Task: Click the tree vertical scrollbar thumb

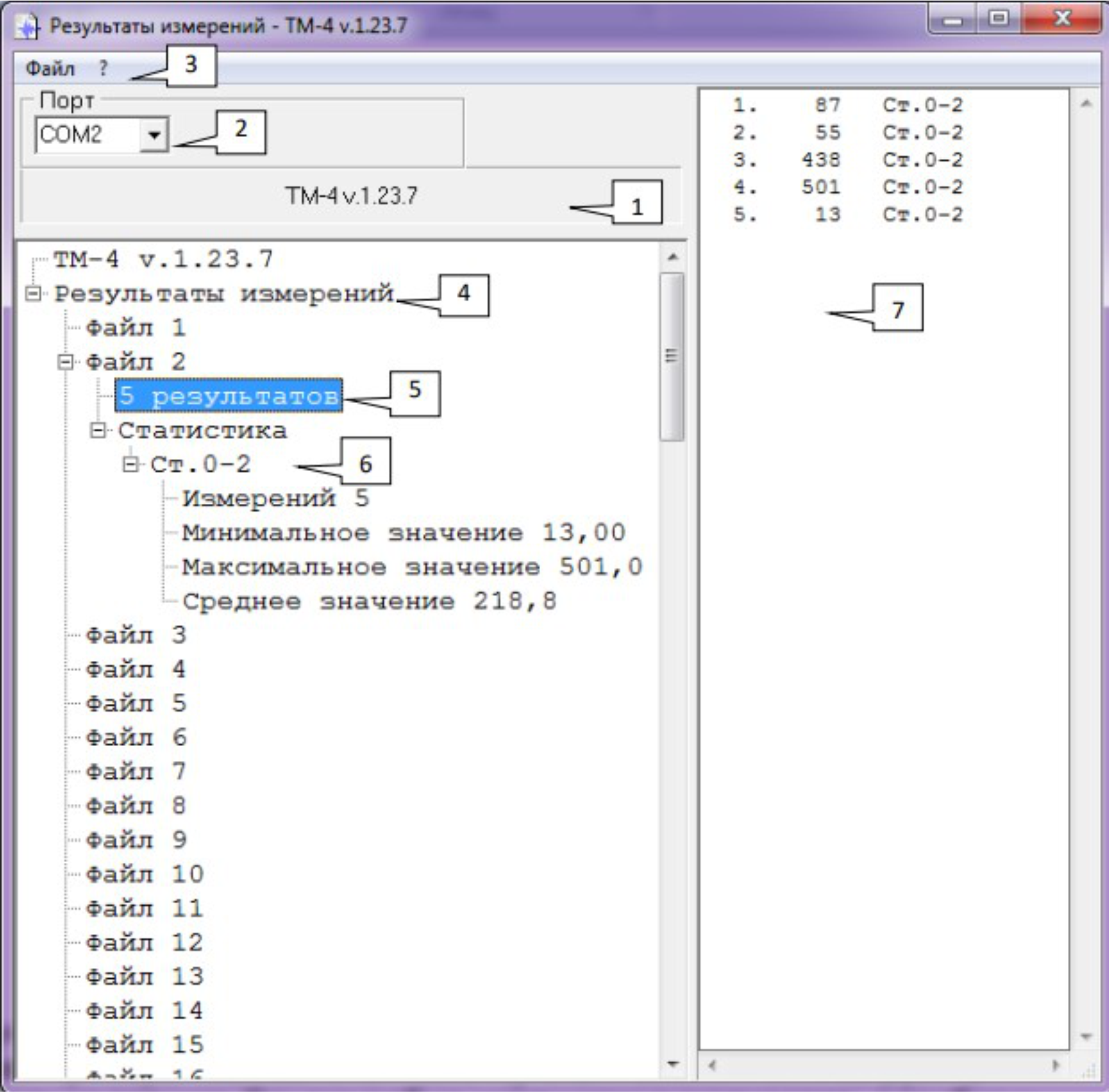Action: [672, 356]
